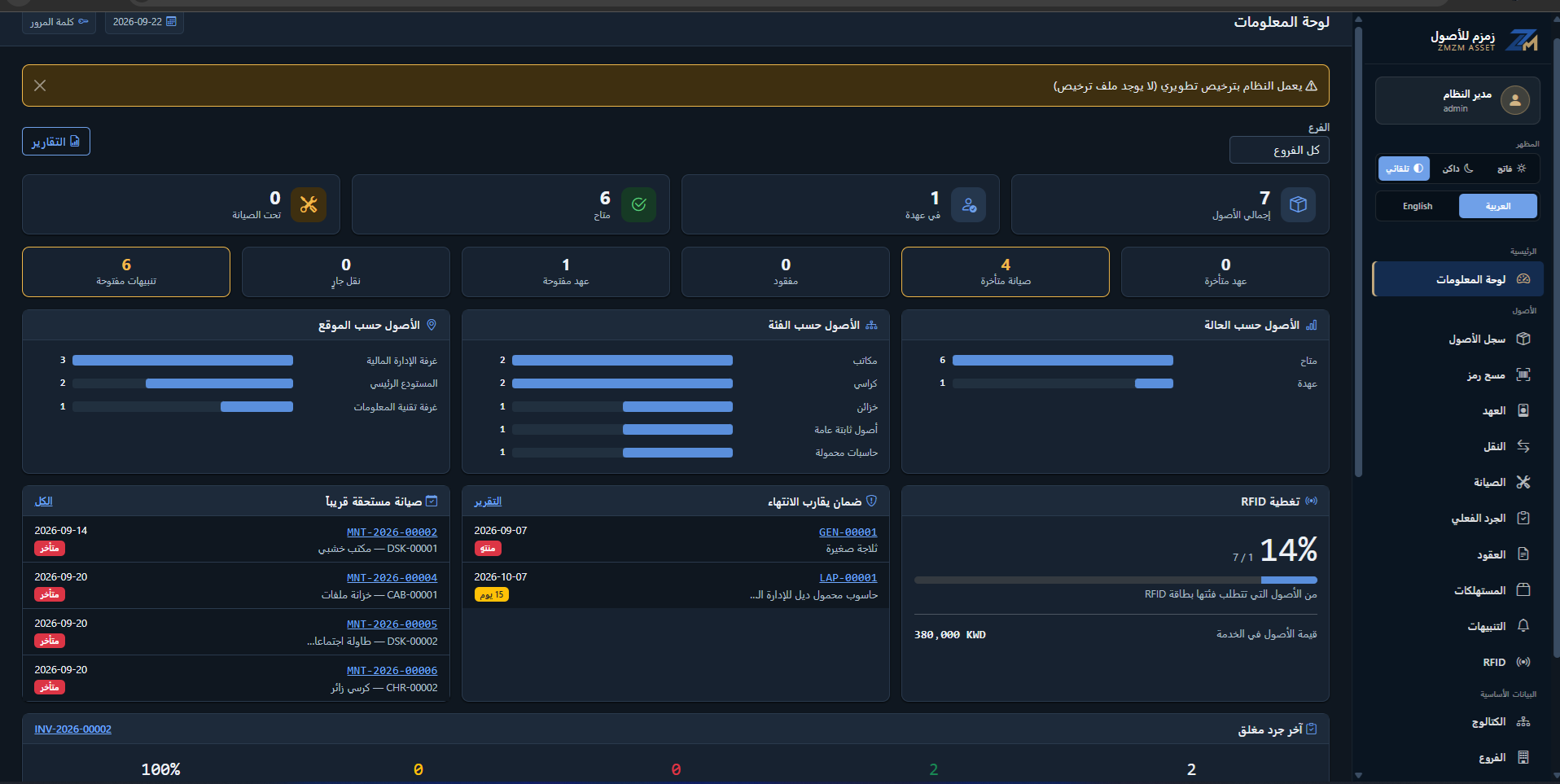The width and height of the screenshot is (1560, 784).
Task: Click the التقارير reports button
Action: (56, 142)
